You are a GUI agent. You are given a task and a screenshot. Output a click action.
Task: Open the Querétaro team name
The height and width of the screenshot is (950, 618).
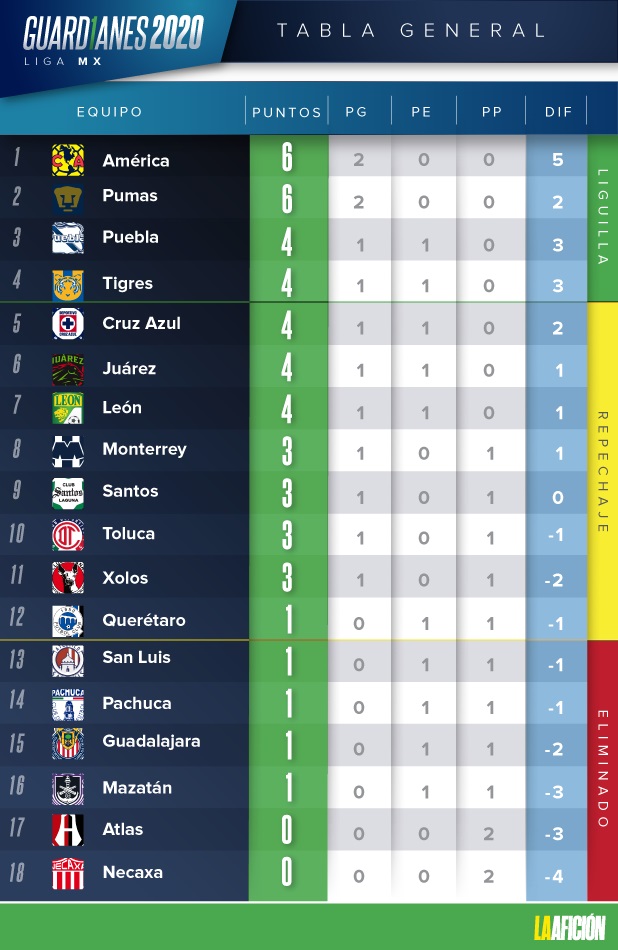pyautogui.click(x=144, y=620)
